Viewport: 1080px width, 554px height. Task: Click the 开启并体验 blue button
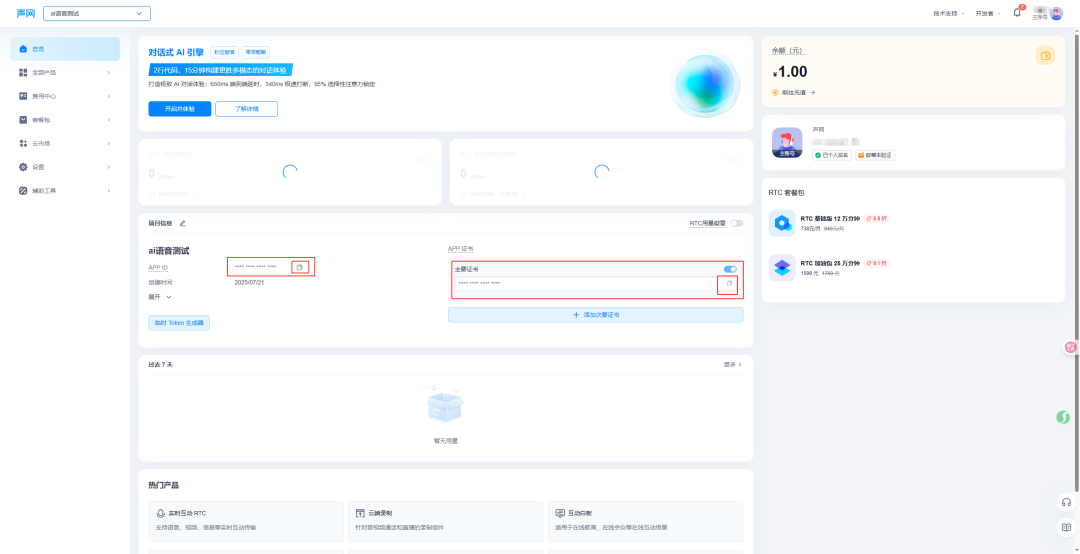coord(180,109)
